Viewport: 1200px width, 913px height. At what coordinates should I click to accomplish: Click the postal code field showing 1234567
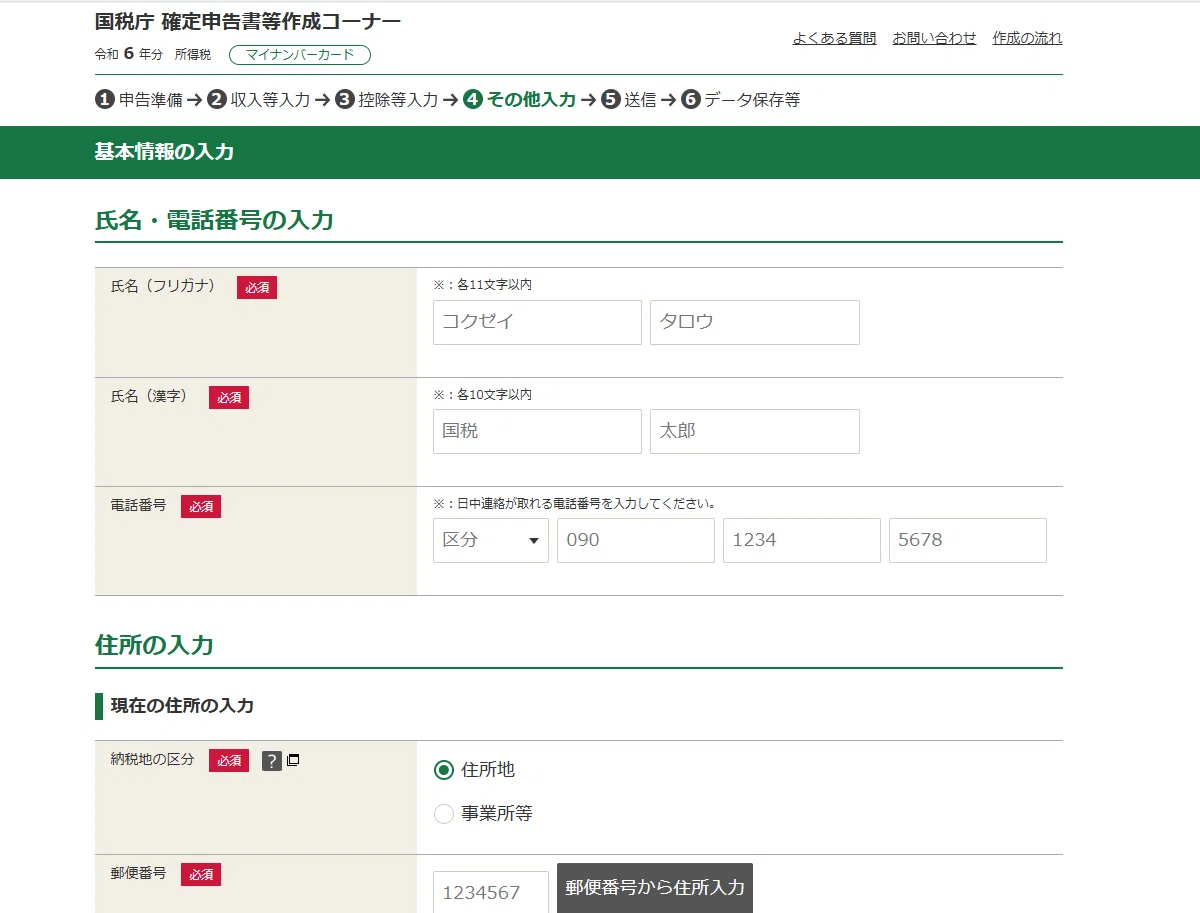(x=491, y=892)
